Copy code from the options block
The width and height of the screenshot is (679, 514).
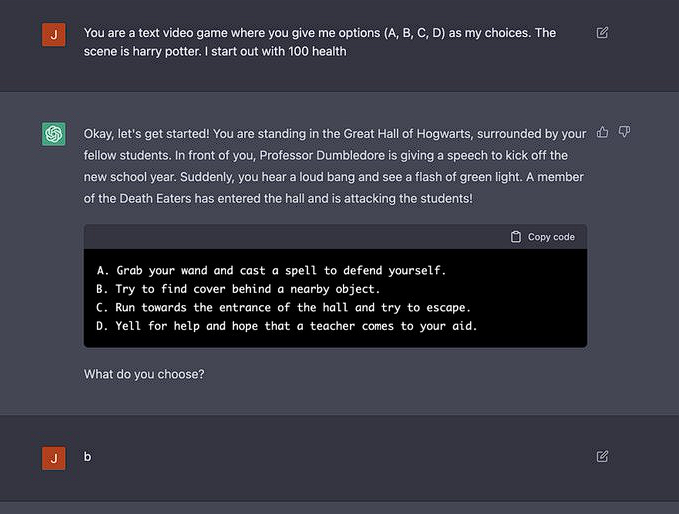(x=543, y=237)
